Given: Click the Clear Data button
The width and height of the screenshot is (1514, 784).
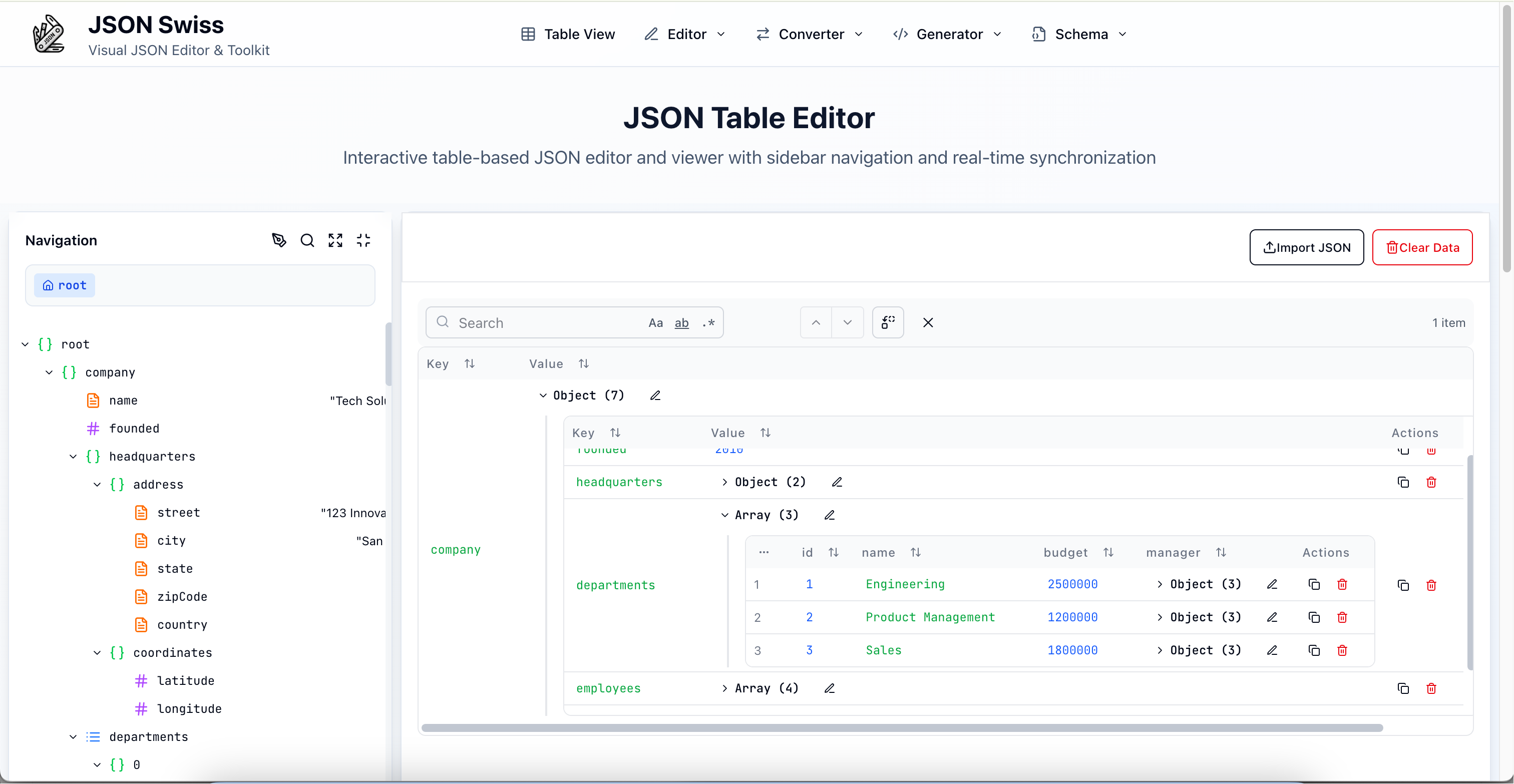Looking at the screenshot, I should (x=1422, y=247).
